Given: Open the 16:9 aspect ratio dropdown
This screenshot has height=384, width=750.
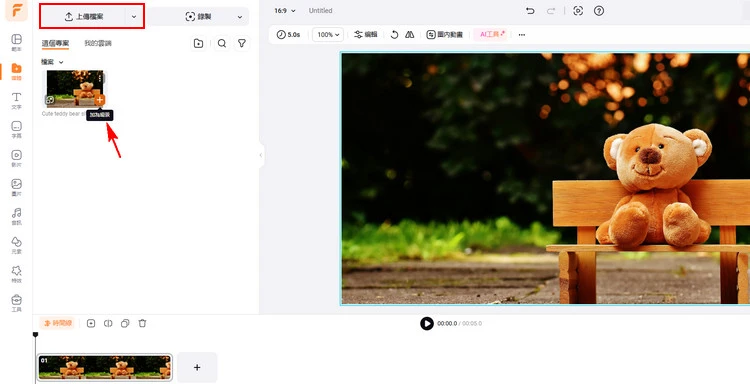Looking at the screenshot, I should [x=285, y=11].
